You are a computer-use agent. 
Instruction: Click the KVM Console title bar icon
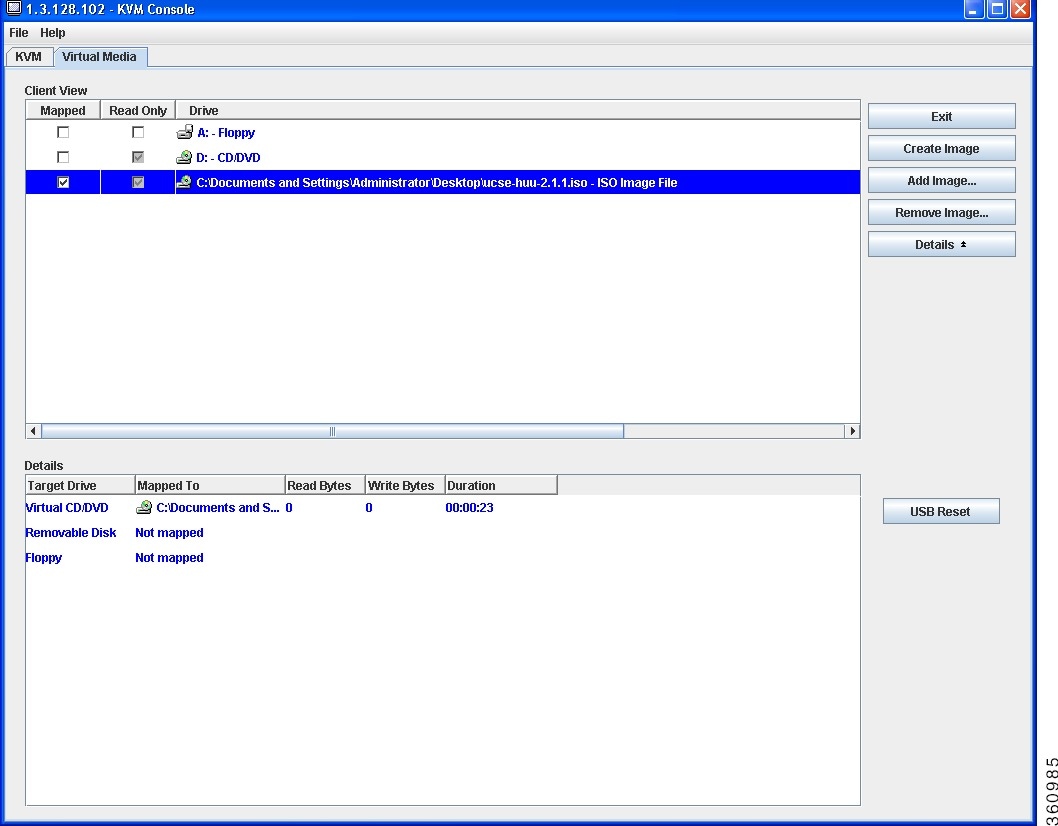tap(13, 9)
